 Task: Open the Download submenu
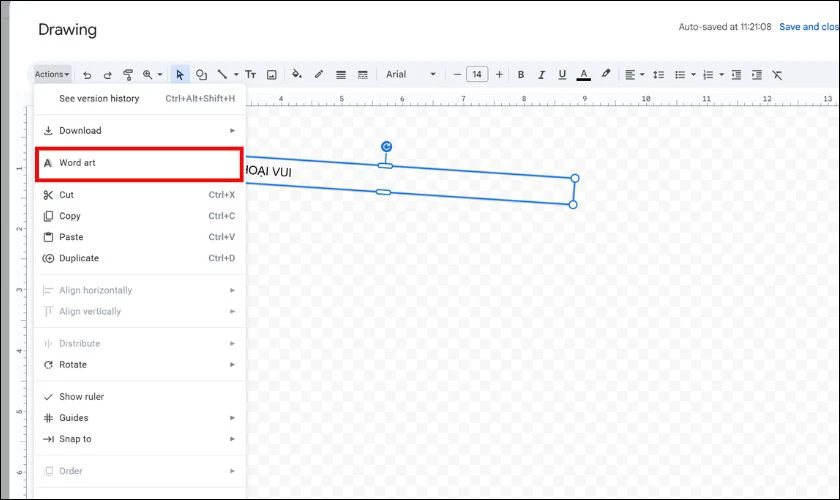140,131
